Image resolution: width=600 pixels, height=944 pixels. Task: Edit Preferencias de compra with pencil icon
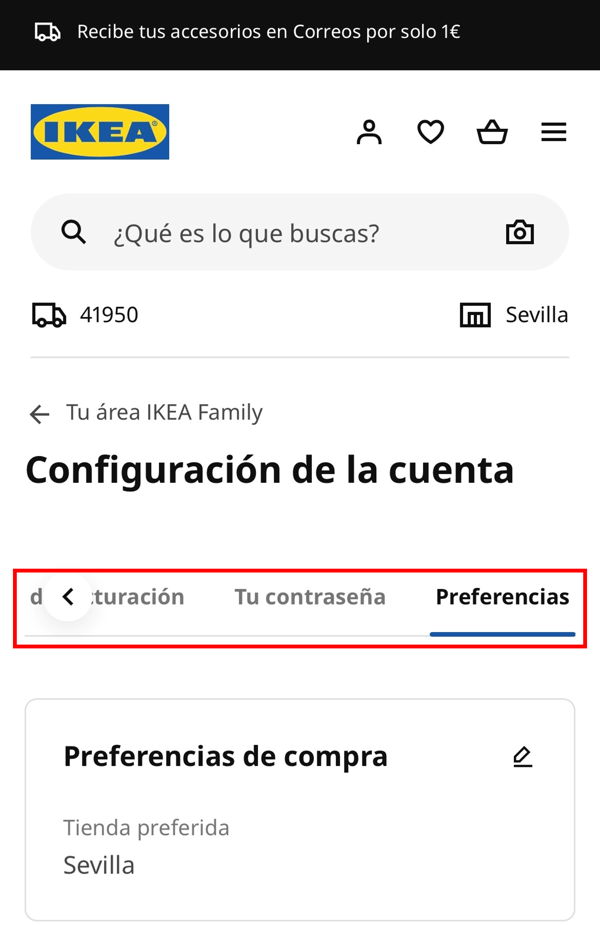pos(522,756)
